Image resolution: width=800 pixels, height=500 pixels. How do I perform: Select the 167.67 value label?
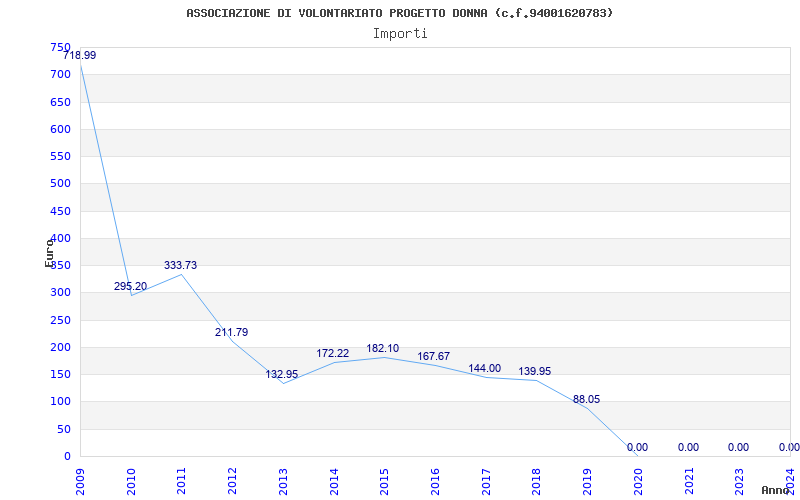click(x=434, y=356)
